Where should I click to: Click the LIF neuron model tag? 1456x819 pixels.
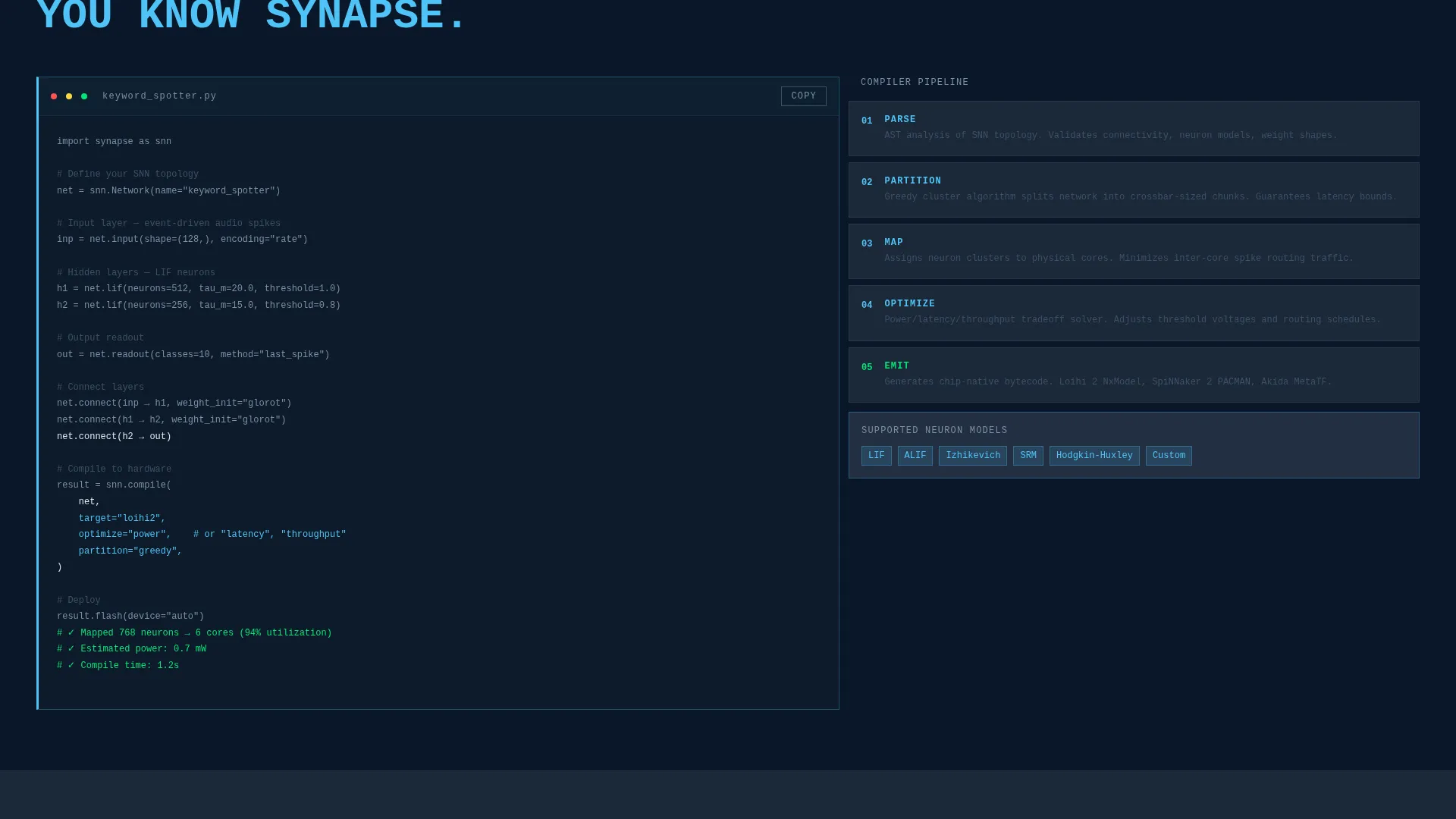(x=876, y=456)
